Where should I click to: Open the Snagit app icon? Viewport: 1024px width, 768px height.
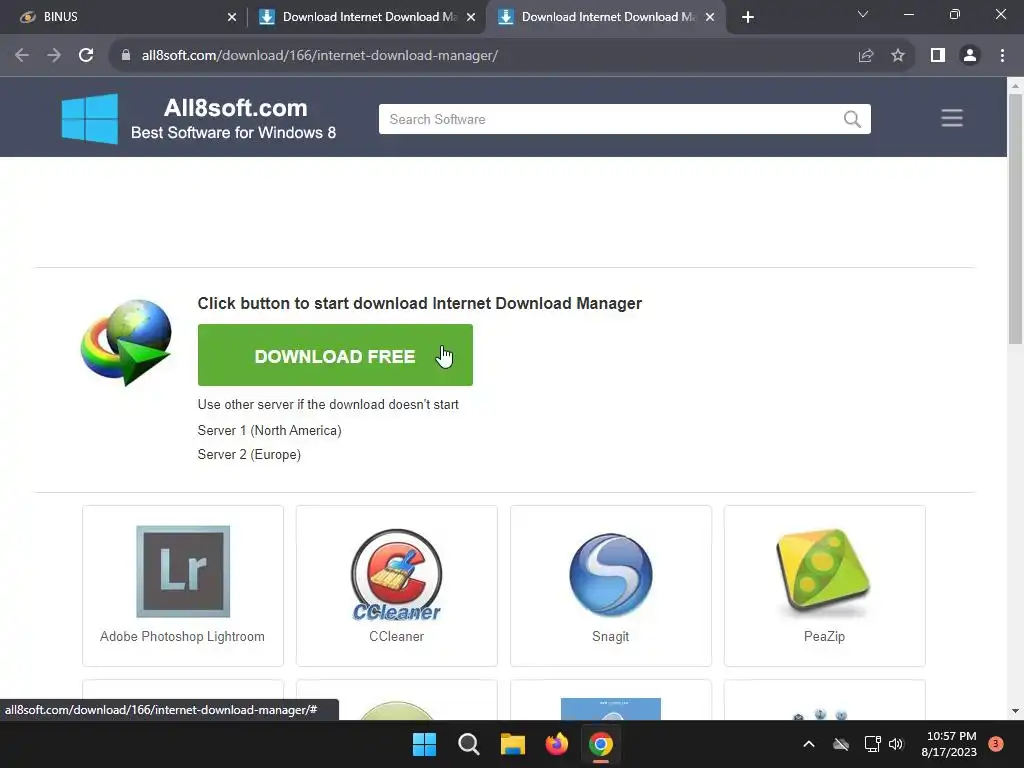point(611,575)
